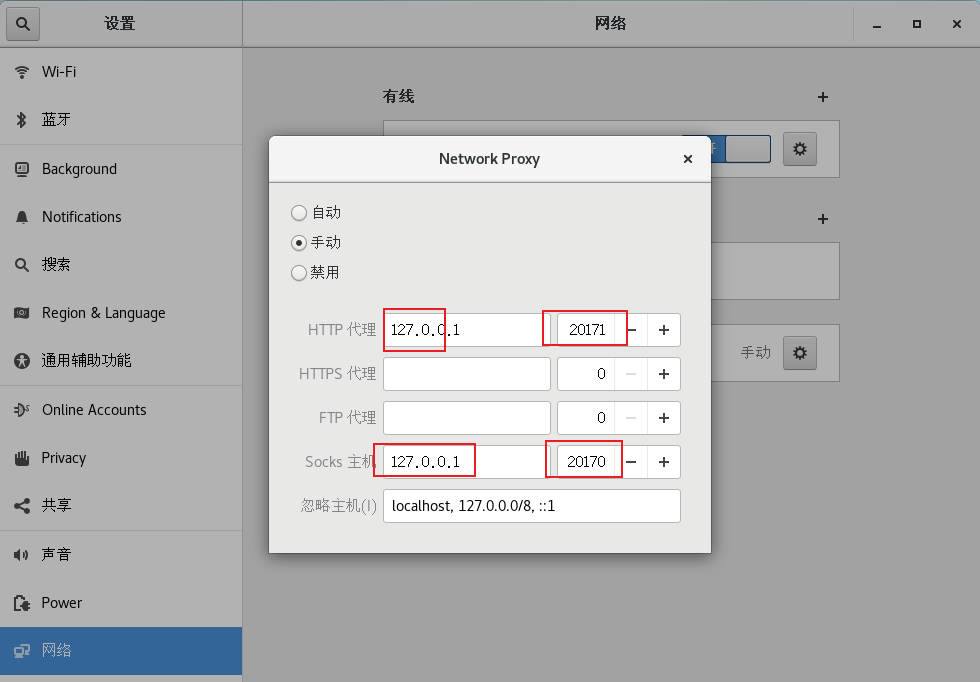Click the HTTPS 代理 host field
The width and height of the screenshot is (980, 682).
466,374
